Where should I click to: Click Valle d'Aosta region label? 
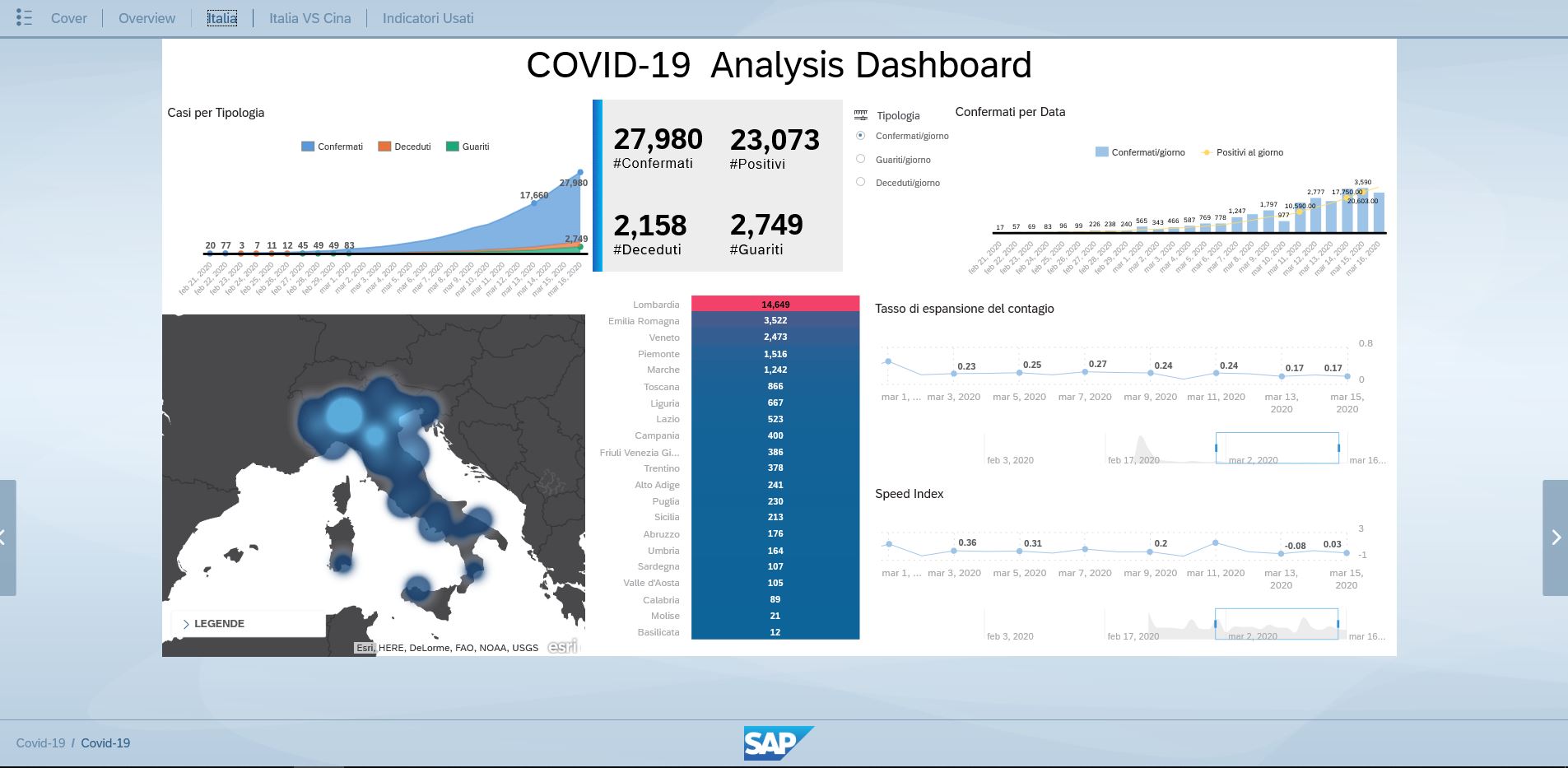[651, 583]
